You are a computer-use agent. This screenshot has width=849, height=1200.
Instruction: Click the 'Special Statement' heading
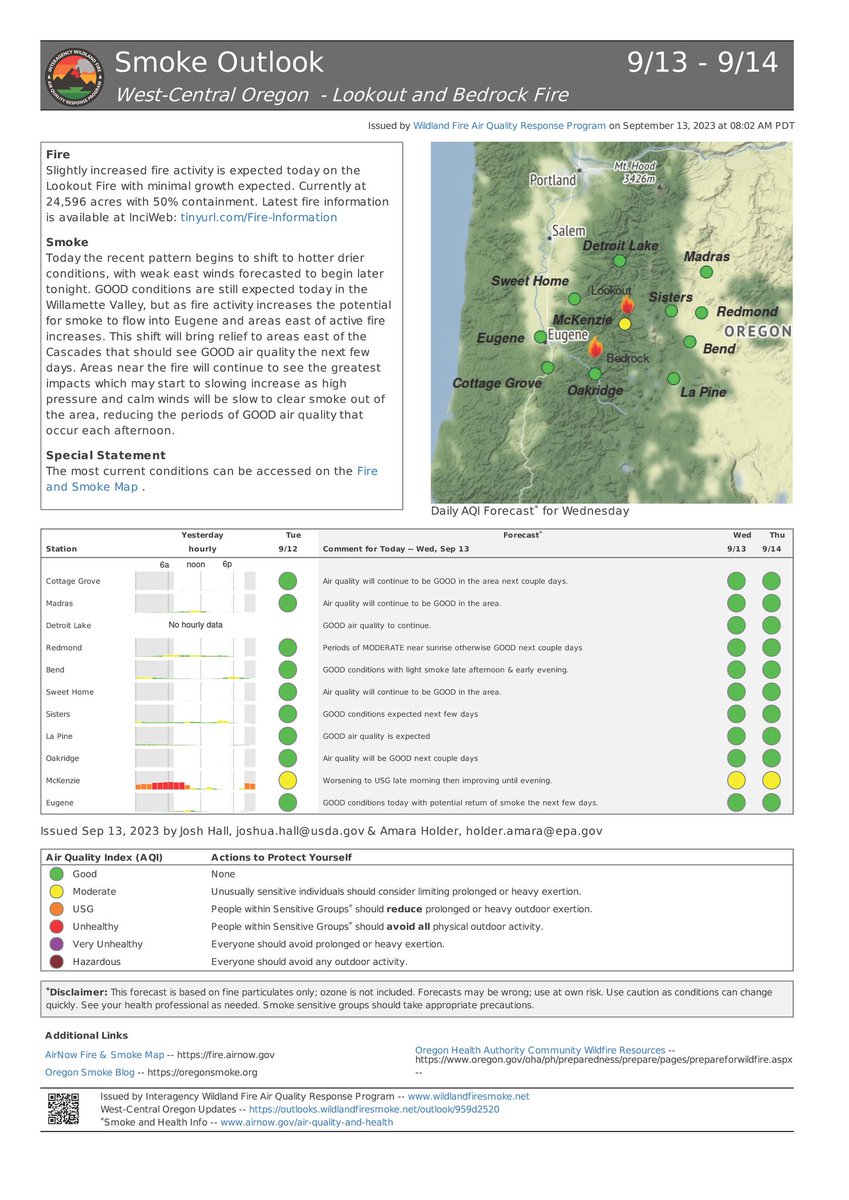tap(106, 455)
